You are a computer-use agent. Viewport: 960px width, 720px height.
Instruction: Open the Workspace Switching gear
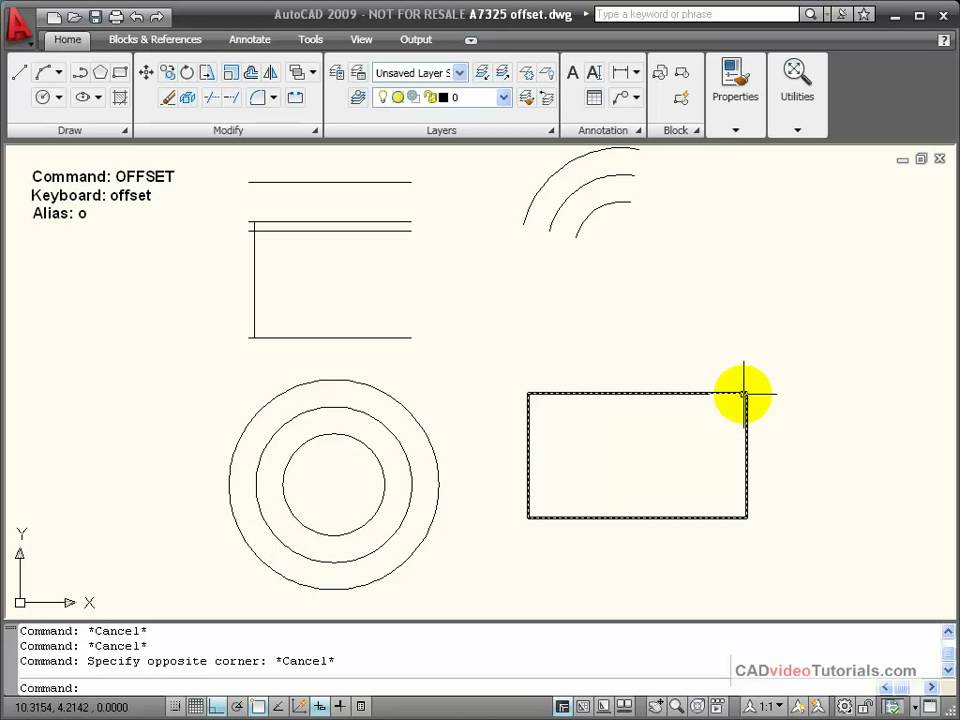click(x=844, y=707)
